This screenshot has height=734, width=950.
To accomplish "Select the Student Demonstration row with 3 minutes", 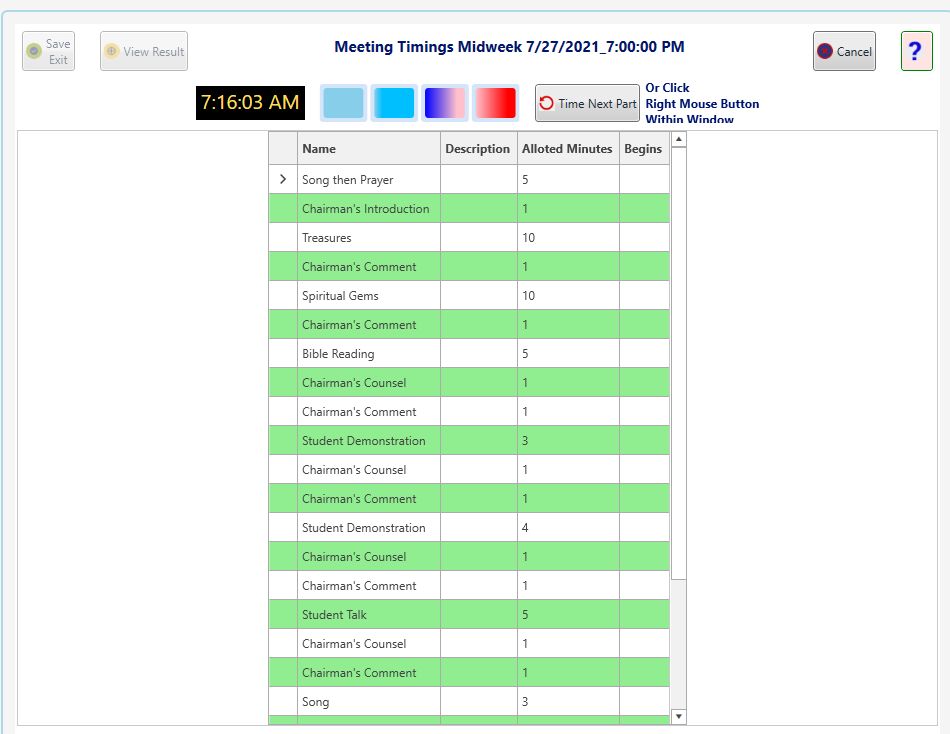I will (469, 441).
